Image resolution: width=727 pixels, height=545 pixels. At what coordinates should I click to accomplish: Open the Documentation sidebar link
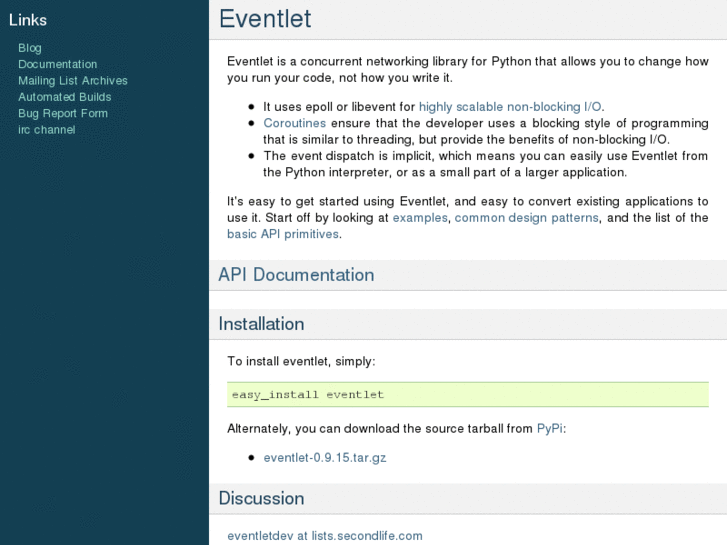[57, 64]
